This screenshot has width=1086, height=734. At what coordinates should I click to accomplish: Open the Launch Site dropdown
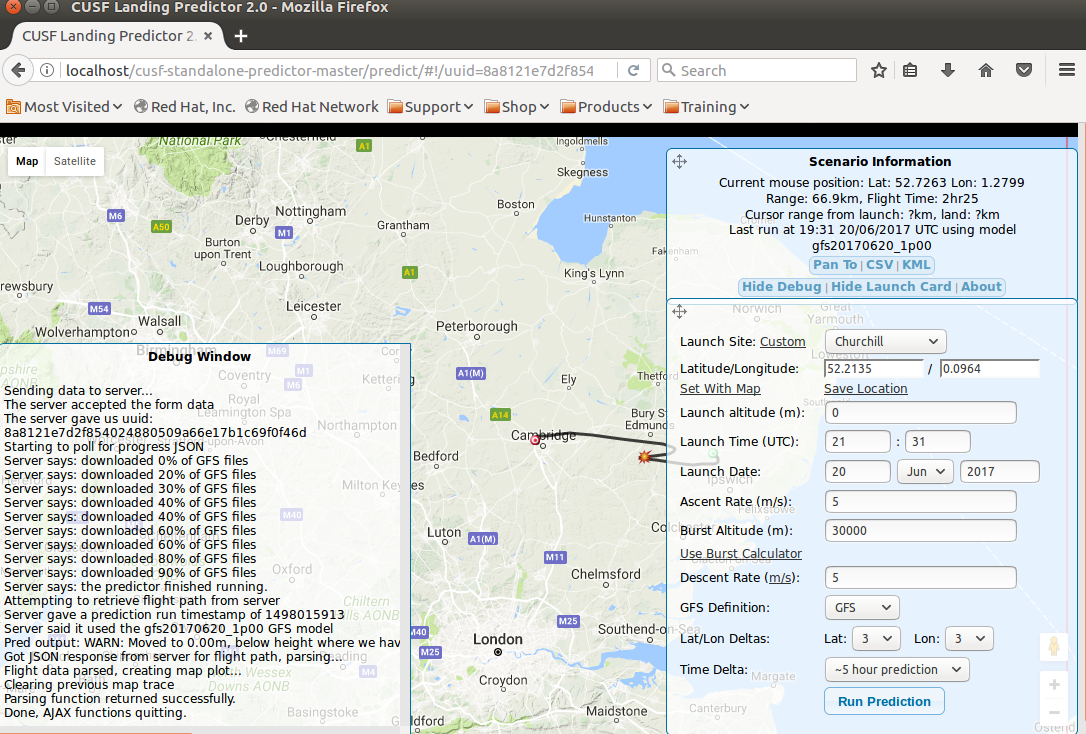[x=885, y=341]
